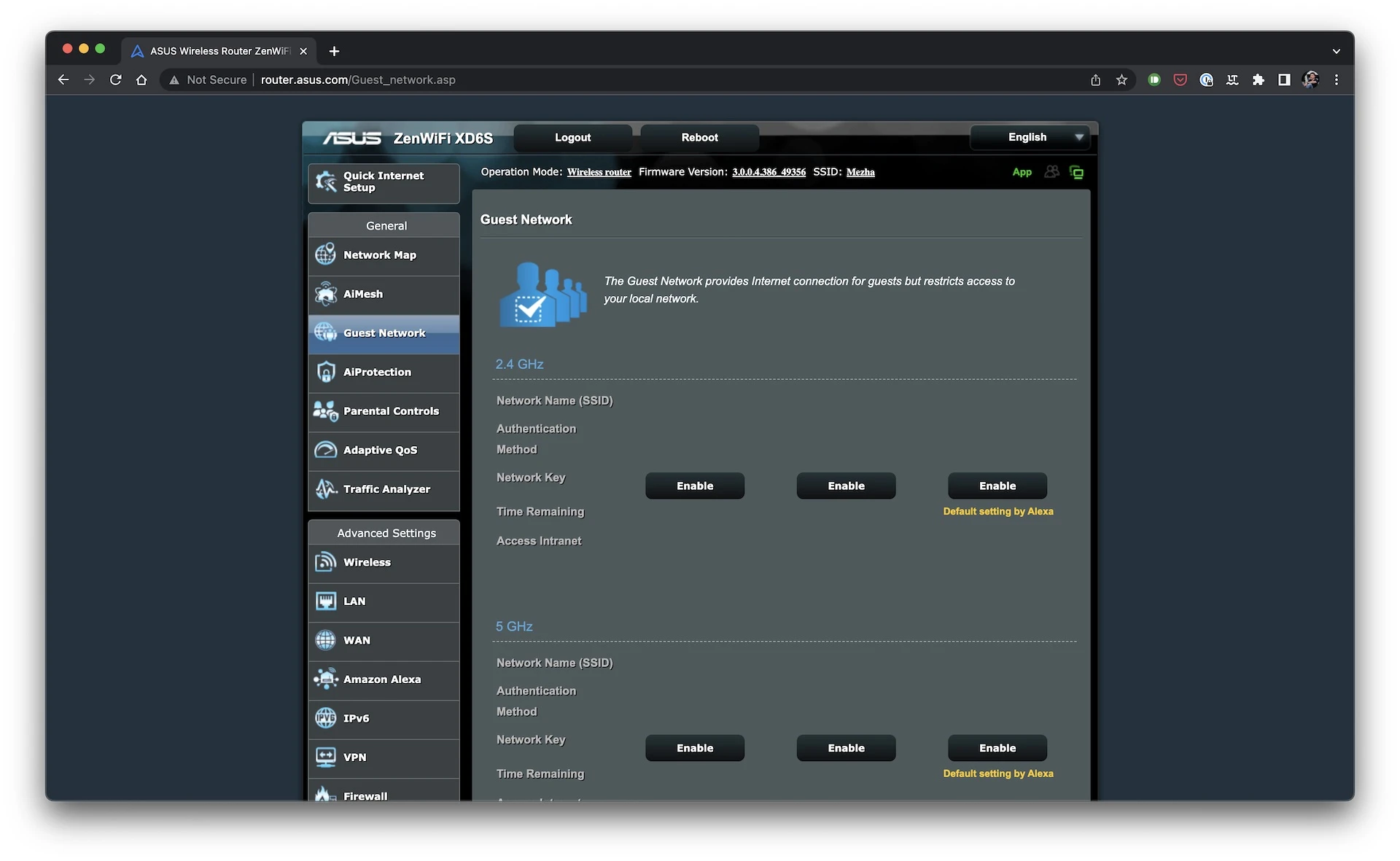The image size is (1400, 861).
Task: Click the Amazon Alexa icon
Action: click(x=325, y=679)
